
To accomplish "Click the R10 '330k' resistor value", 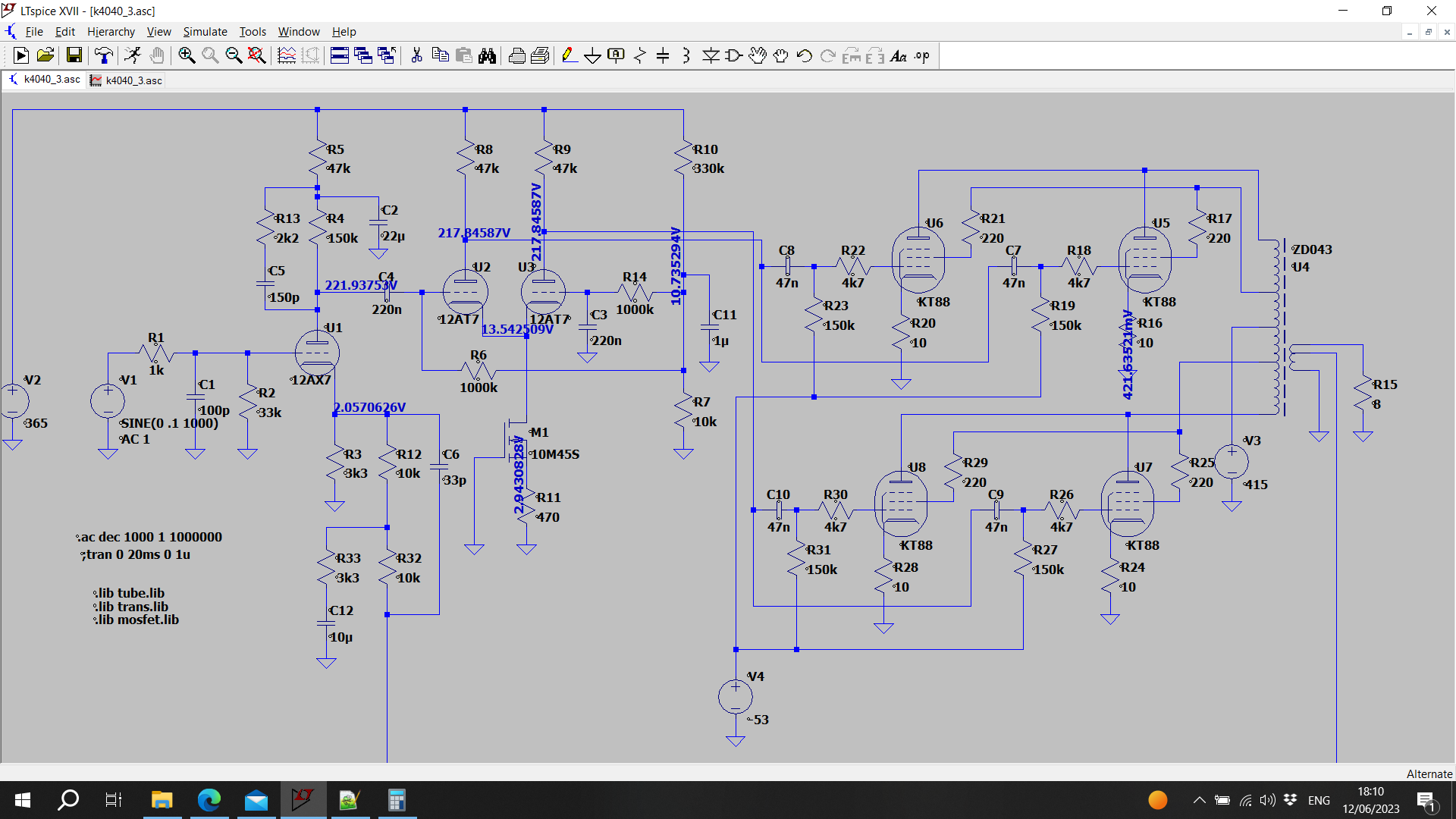I will click(709, 168).
